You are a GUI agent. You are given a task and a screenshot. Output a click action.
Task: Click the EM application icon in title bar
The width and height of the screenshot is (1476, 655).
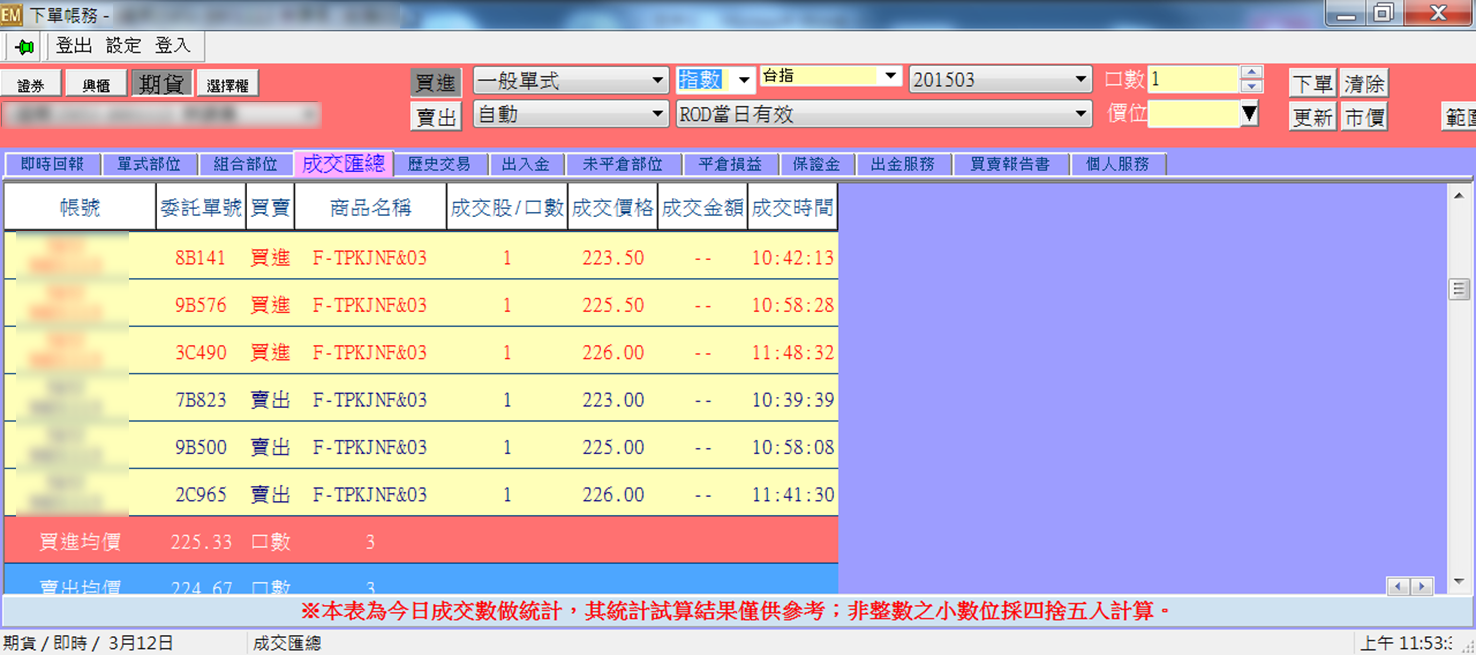11,14
